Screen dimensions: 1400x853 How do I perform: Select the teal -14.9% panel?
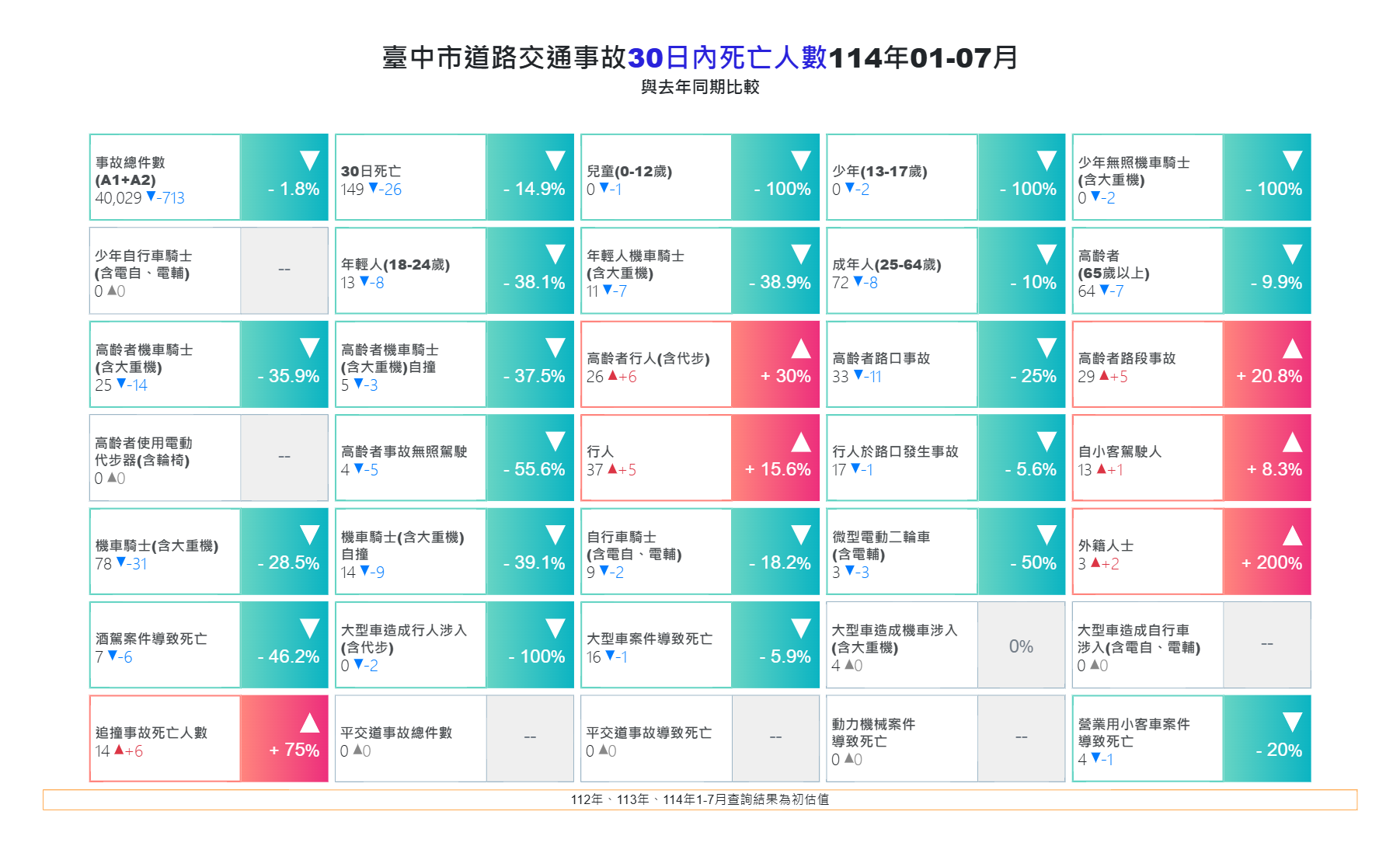point(530,178)
